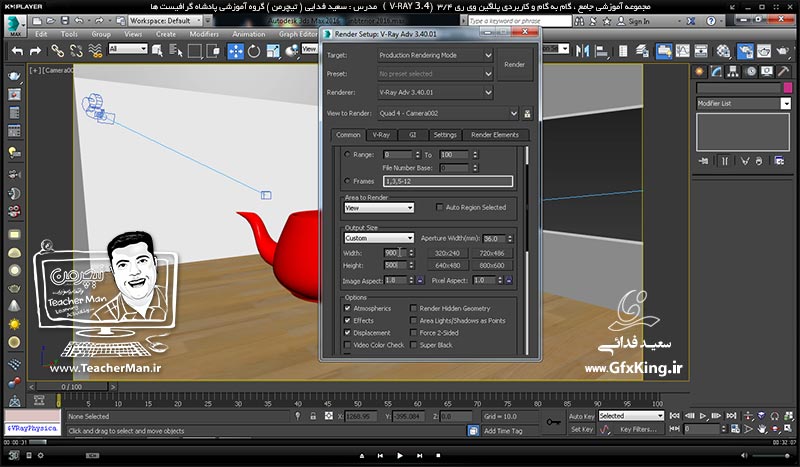Open the Material Editor icon
800x467 pixels.
point(723,51)
